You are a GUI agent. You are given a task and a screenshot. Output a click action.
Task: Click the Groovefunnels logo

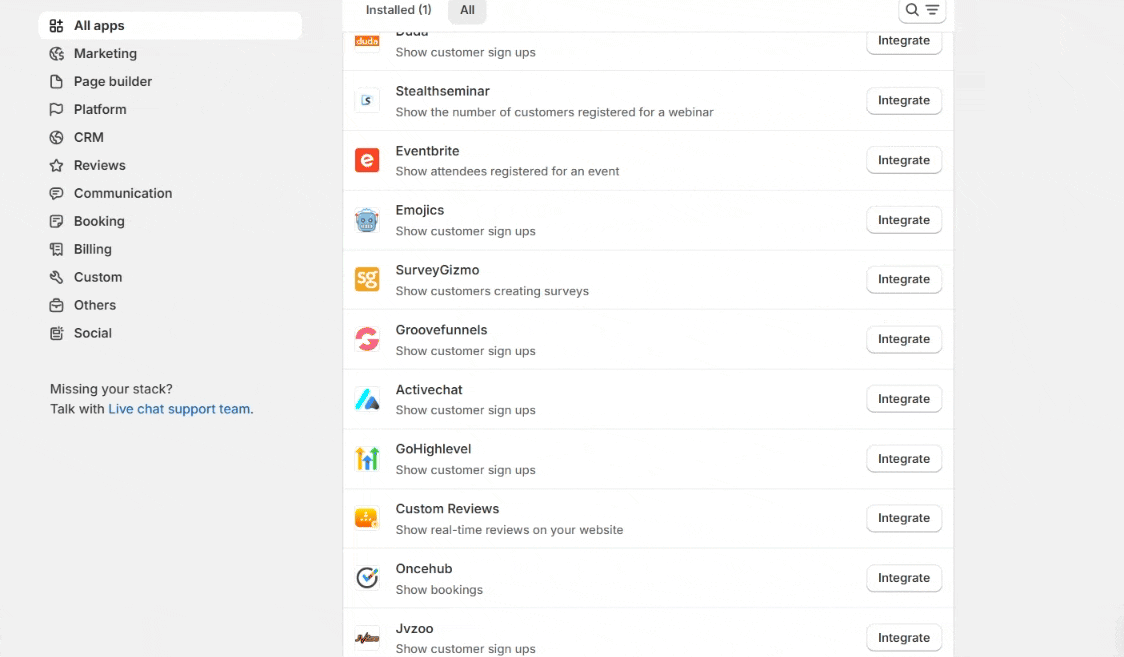pyautogui.click(x=367, y=339)
